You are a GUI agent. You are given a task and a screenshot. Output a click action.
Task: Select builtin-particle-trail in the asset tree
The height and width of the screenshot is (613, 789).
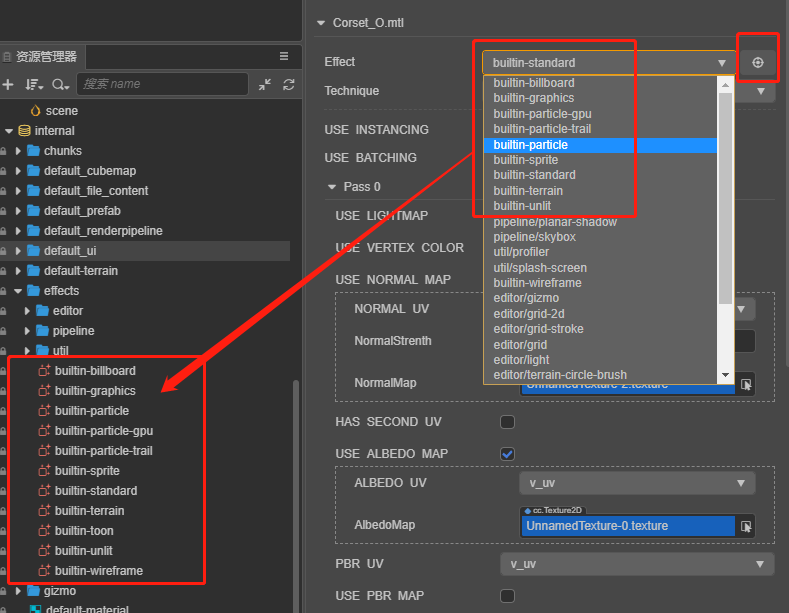pyautogui.click(x=103, y=451)
